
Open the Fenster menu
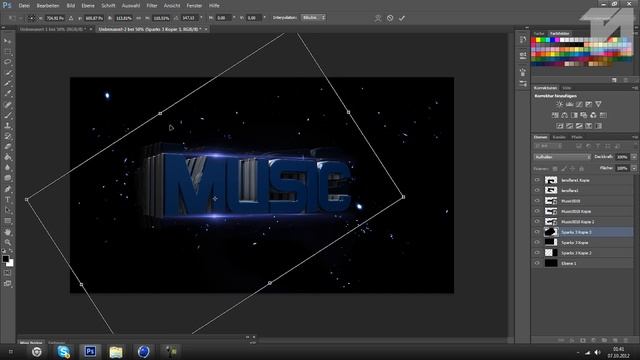click(x=194, y=6)
